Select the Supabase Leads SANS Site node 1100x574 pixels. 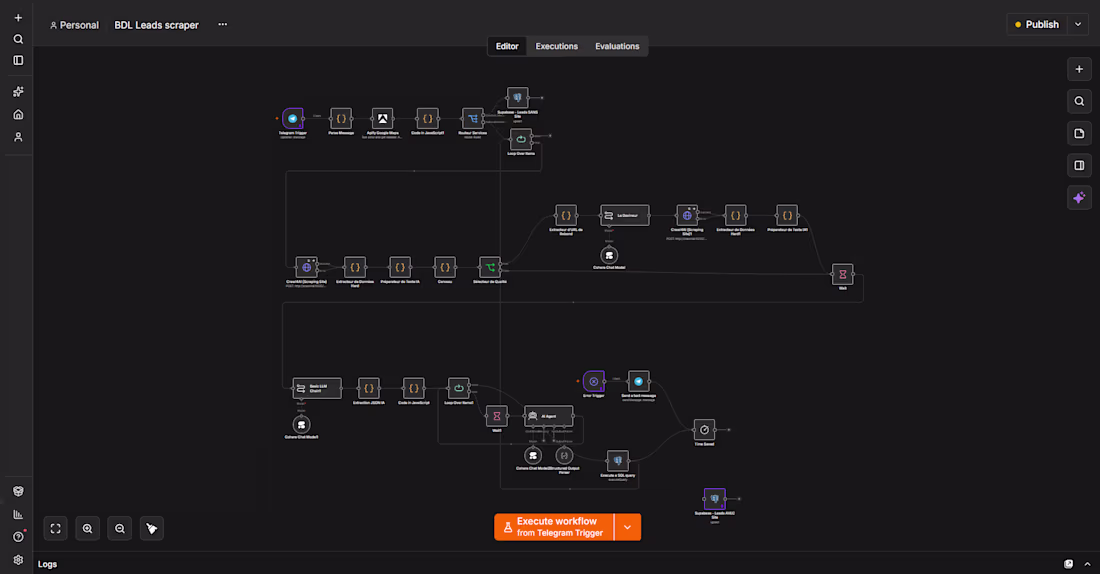point(518,98)
